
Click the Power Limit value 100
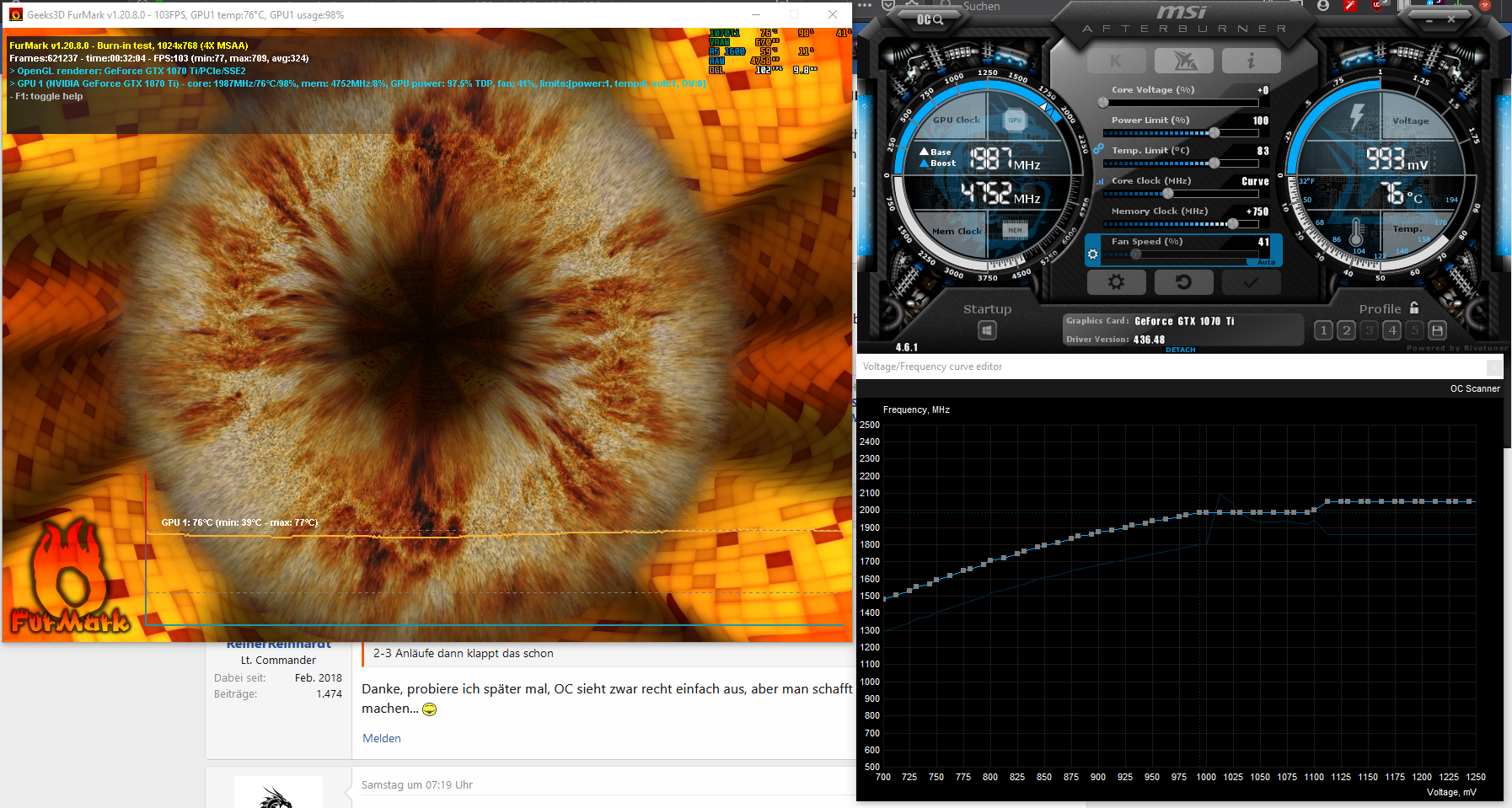point(1261,120)
